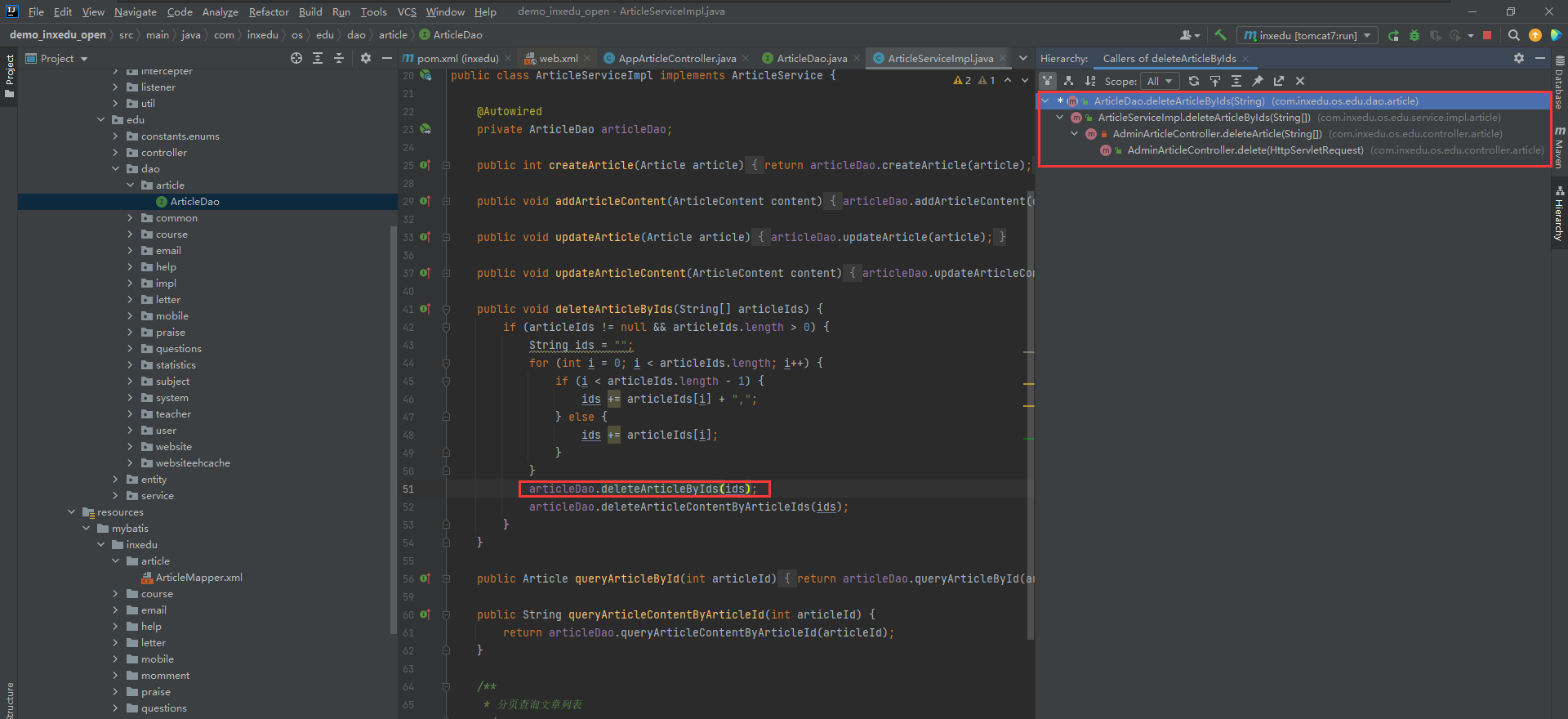1568x719 pixels.
Task: Collapse the dao folder in Project tree
Action: (115, 169)
